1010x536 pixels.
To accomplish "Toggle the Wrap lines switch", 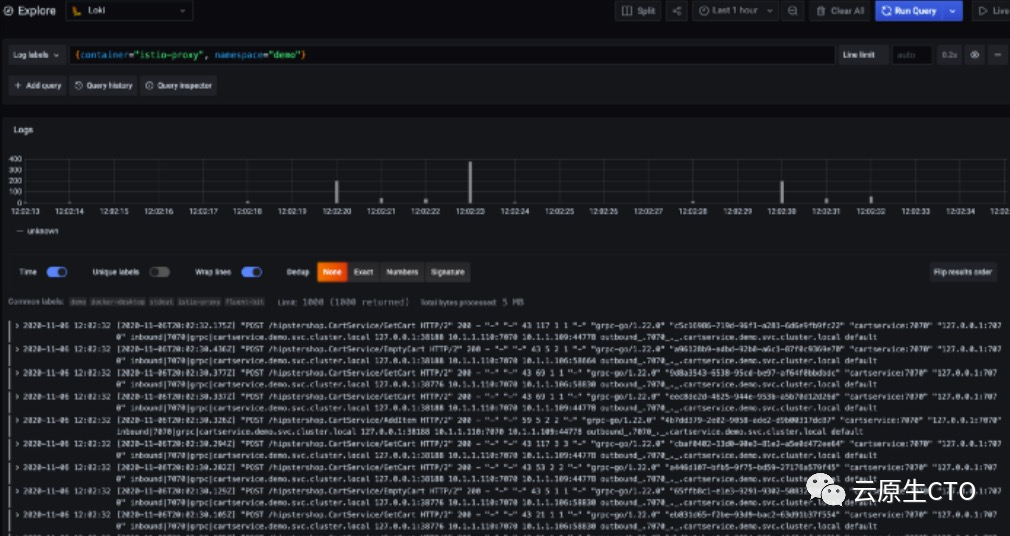I will [x=252, y=272].
